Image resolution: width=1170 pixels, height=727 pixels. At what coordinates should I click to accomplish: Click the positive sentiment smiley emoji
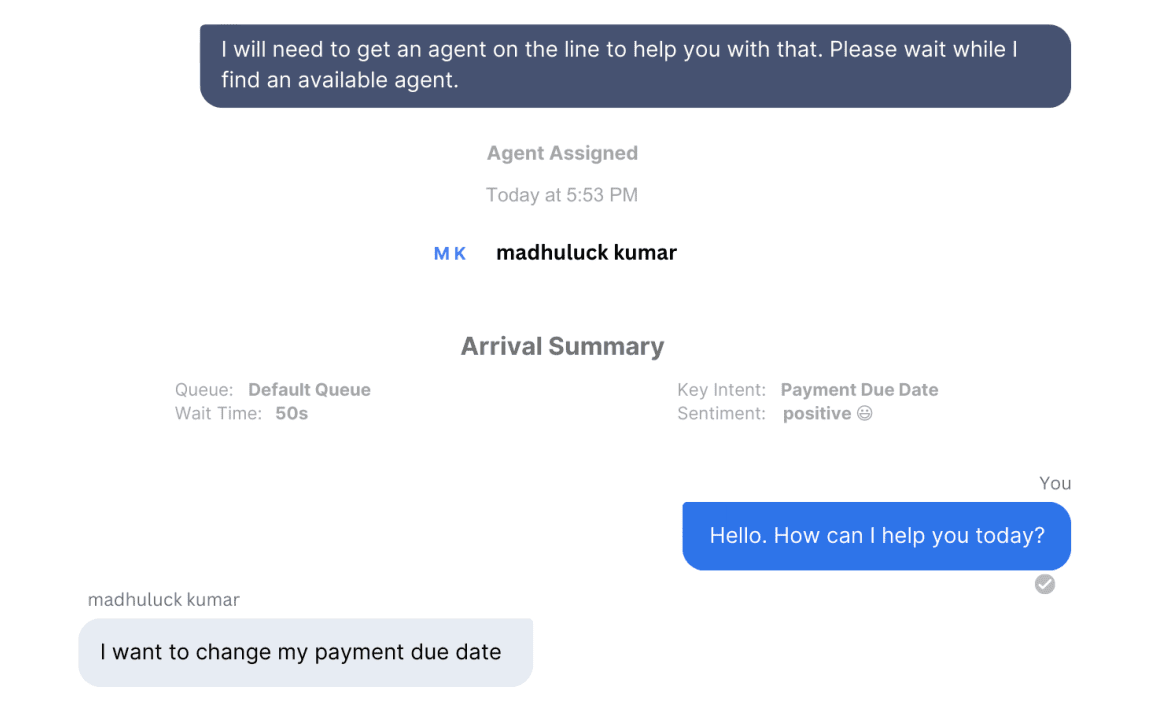865,413
